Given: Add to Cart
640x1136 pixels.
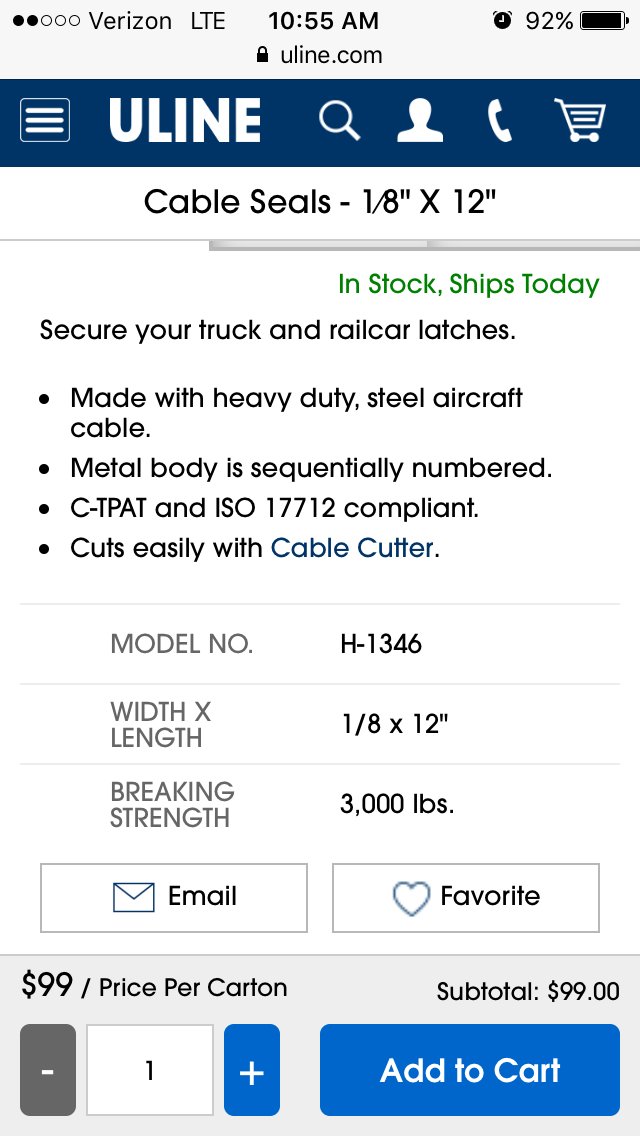Looking at the screenshot, I should click(470, 1070).
